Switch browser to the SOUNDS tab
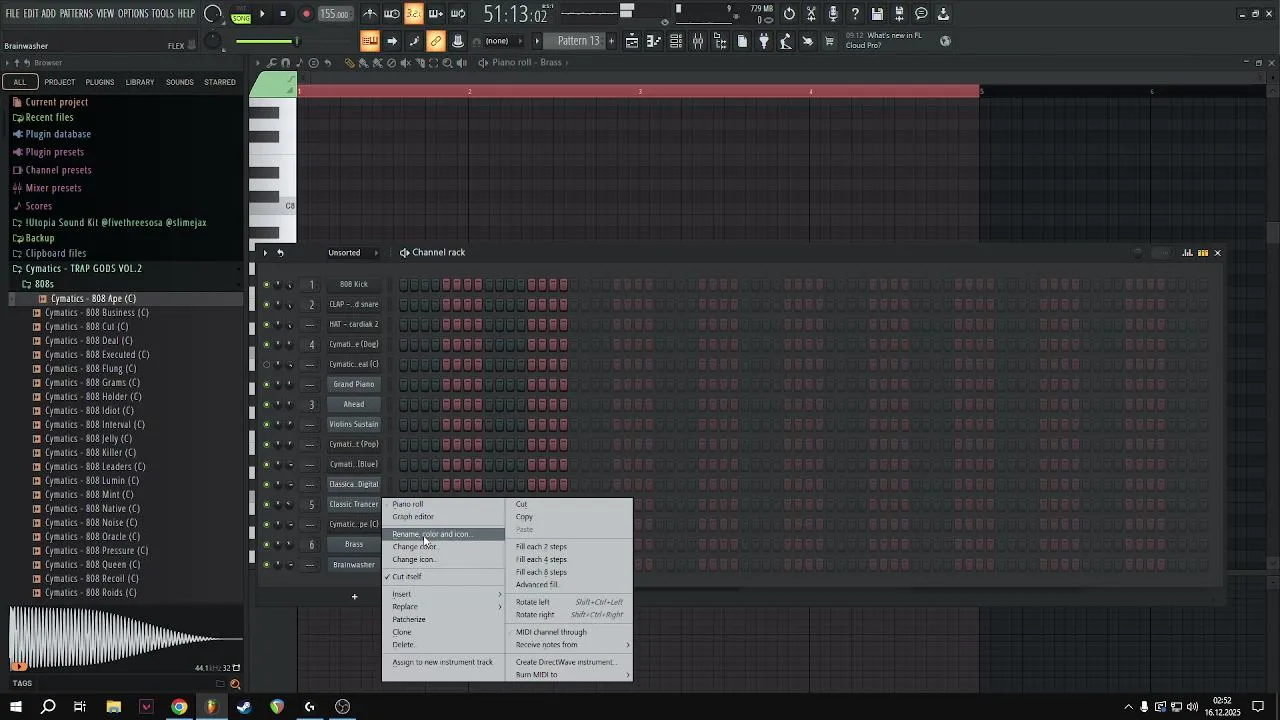This screenshot has width=1280, height=720. (180, 82)
